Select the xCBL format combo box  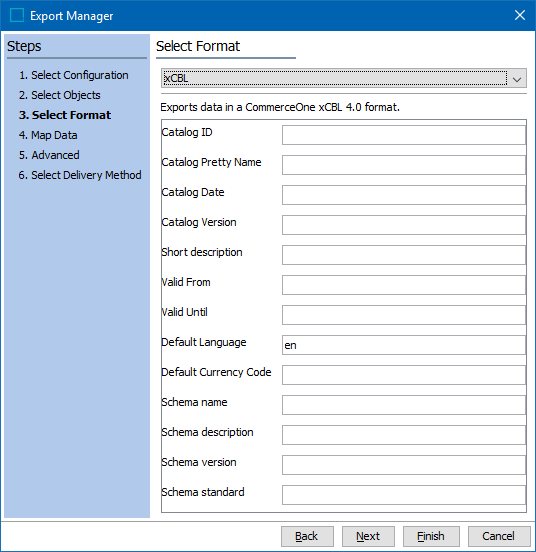[343, 78]
